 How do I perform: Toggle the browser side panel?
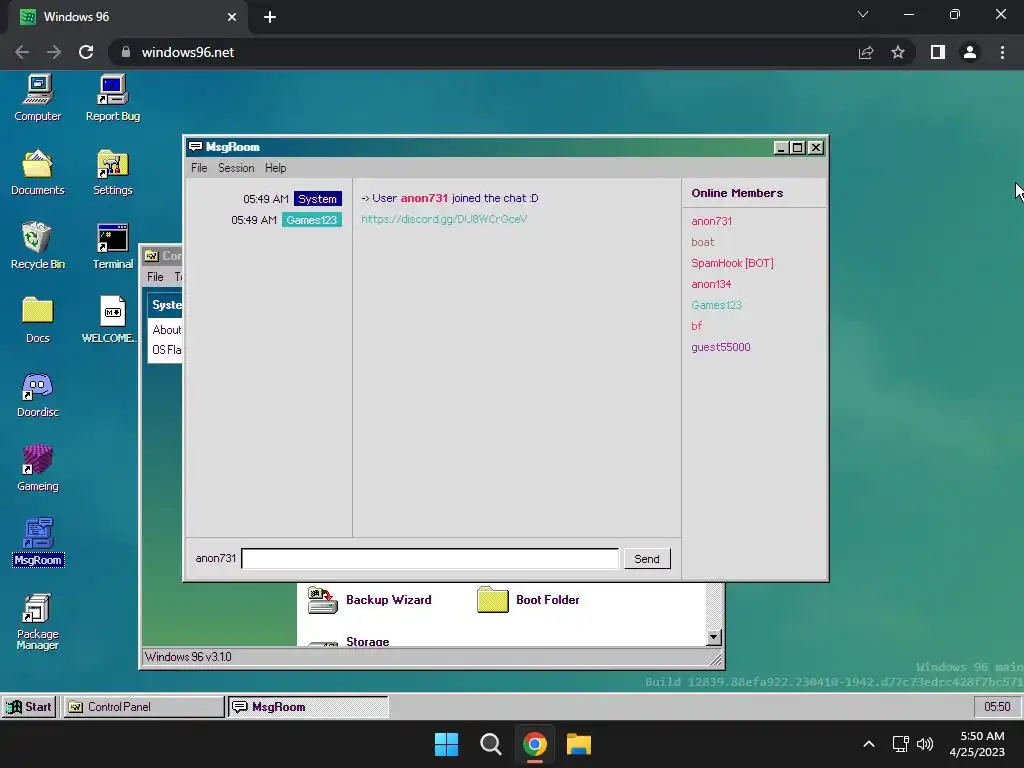click(938, 52)
